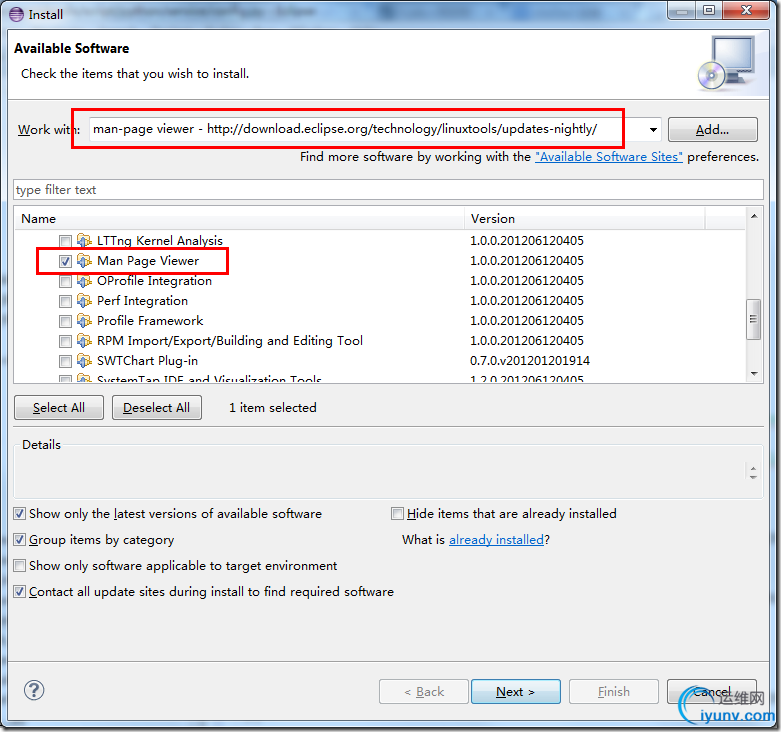Click the LTTng Kernel Analysis feature icon
This screenshot has height=732, width=781.
tap(84, 241)
